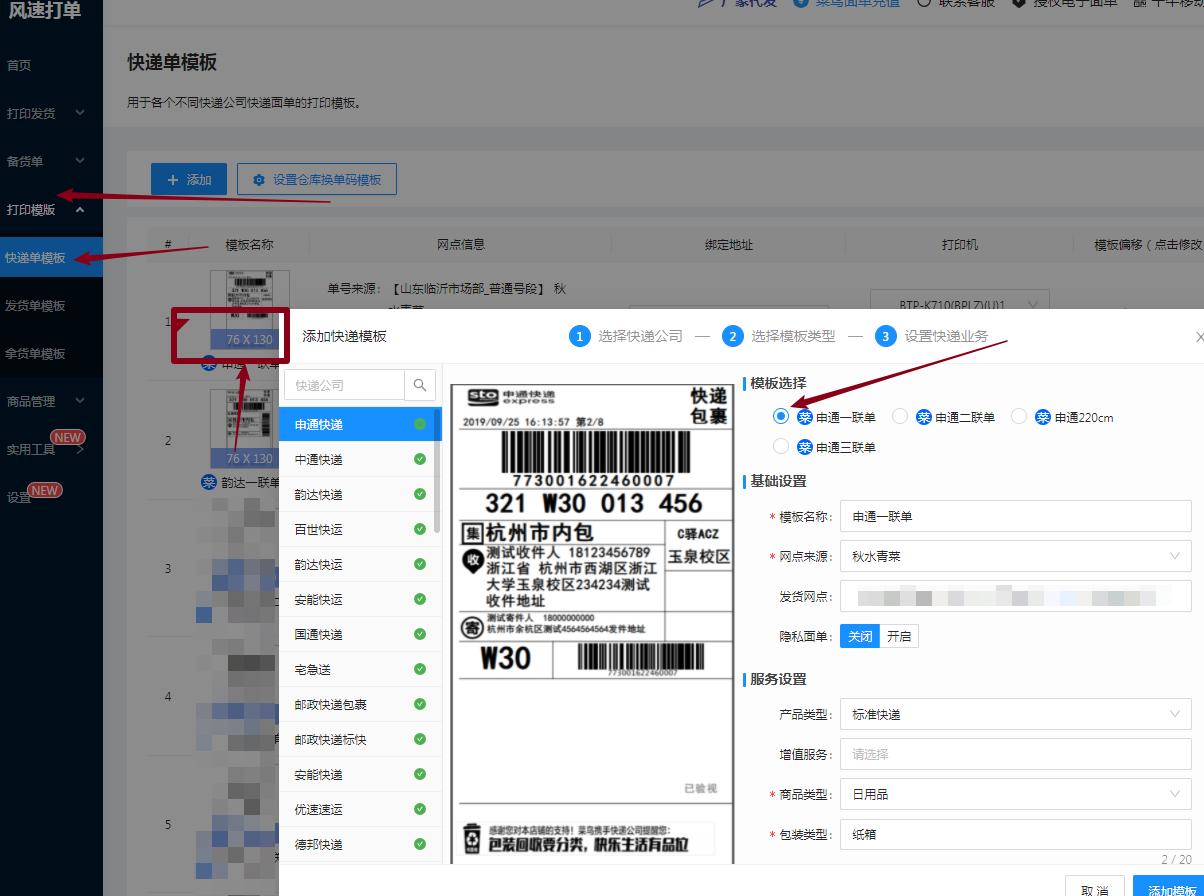Click the step 1 circle labeled 选择快递公司
Screen dimensions: 1204x896
pyautogui.click(x=580, y=337)
